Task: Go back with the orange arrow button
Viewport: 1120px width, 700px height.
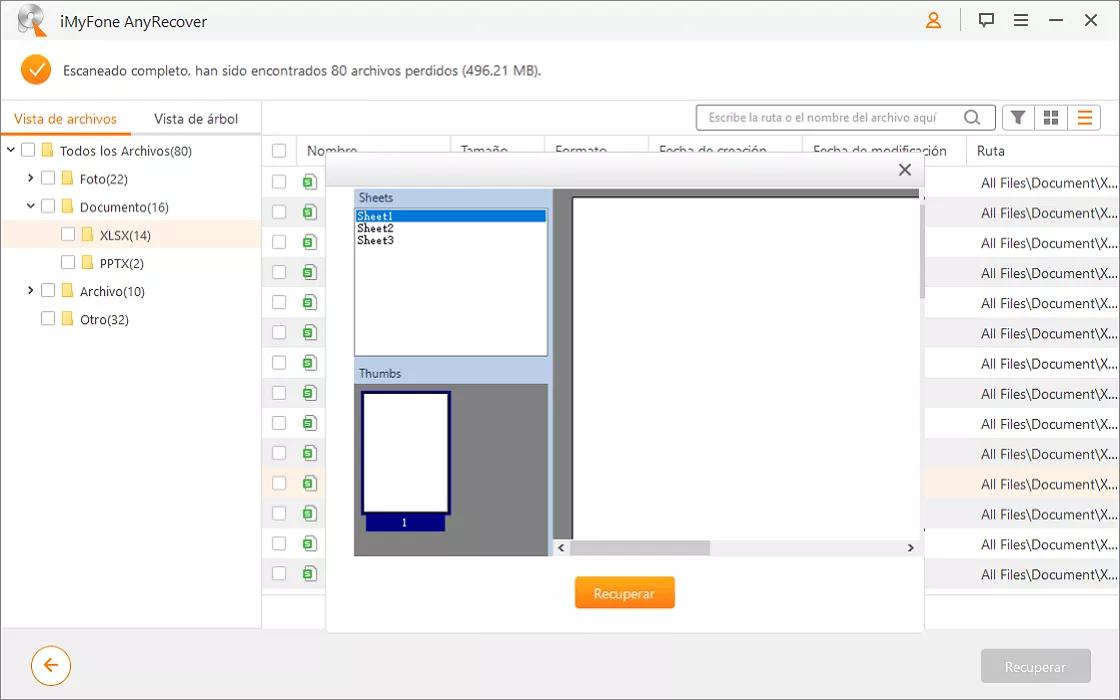Action: [51, 665]
